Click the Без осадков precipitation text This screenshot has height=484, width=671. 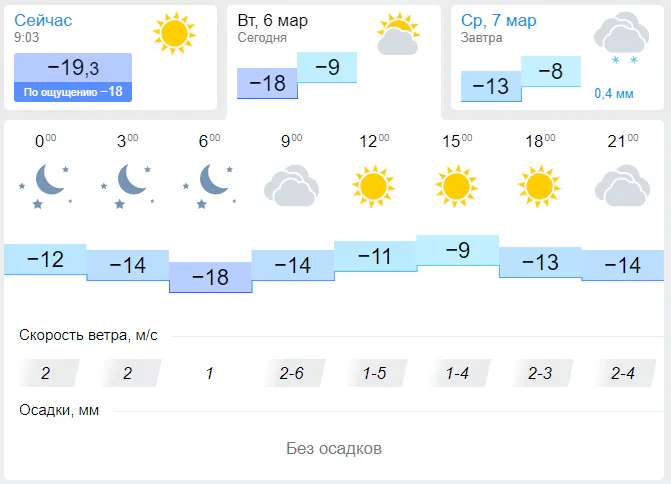click(x=334, y=448)
